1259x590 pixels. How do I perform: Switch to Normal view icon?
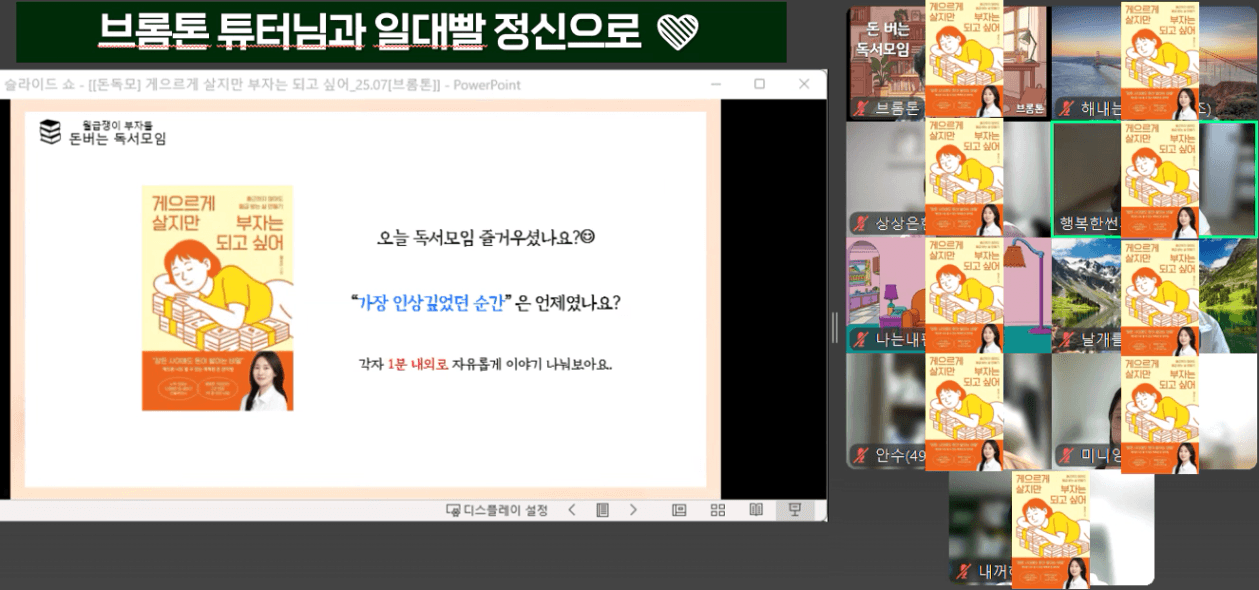pos(679,510)
